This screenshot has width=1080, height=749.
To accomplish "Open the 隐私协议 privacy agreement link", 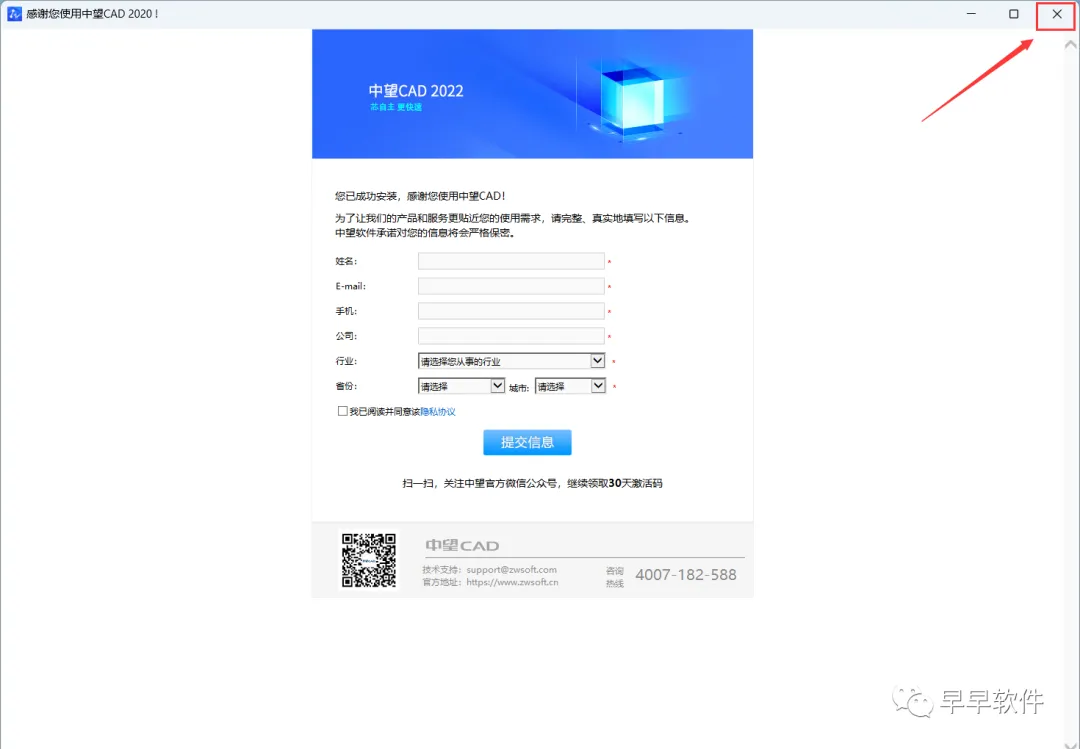I will [x=438, y=411].
